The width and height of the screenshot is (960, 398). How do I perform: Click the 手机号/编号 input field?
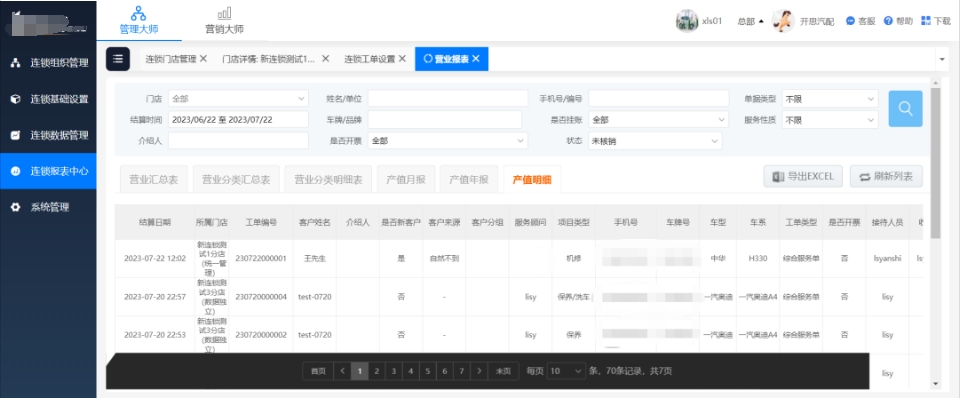pyautogui.click(x=658, y=98)
